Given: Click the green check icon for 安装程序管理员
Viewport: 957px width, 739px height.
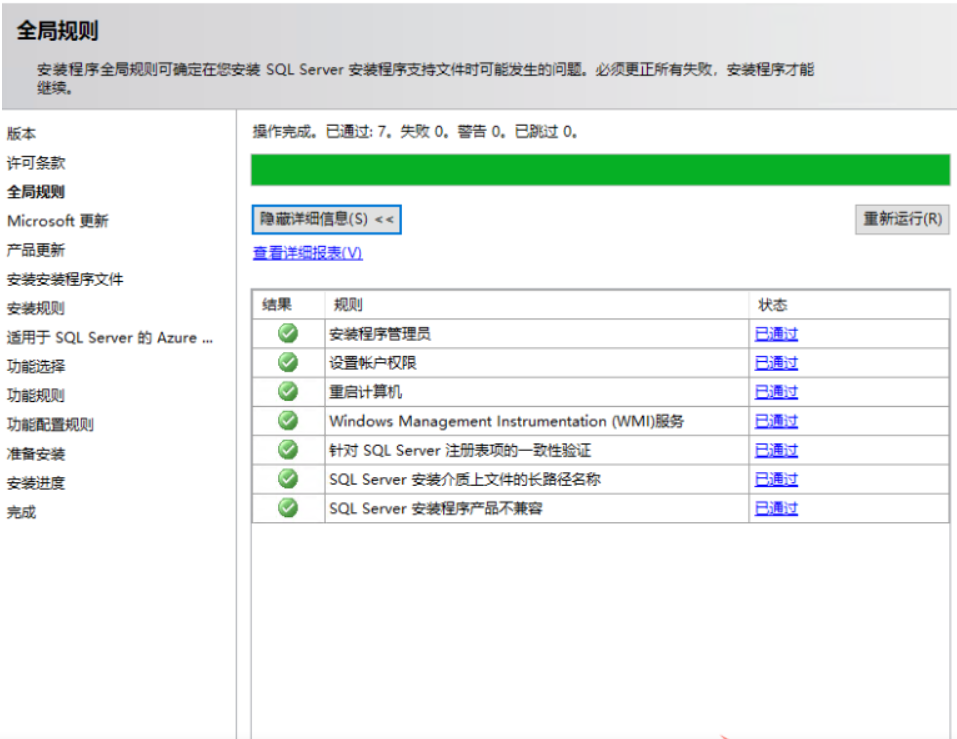Looking at the screenshot, I should (x=288, y=333).
